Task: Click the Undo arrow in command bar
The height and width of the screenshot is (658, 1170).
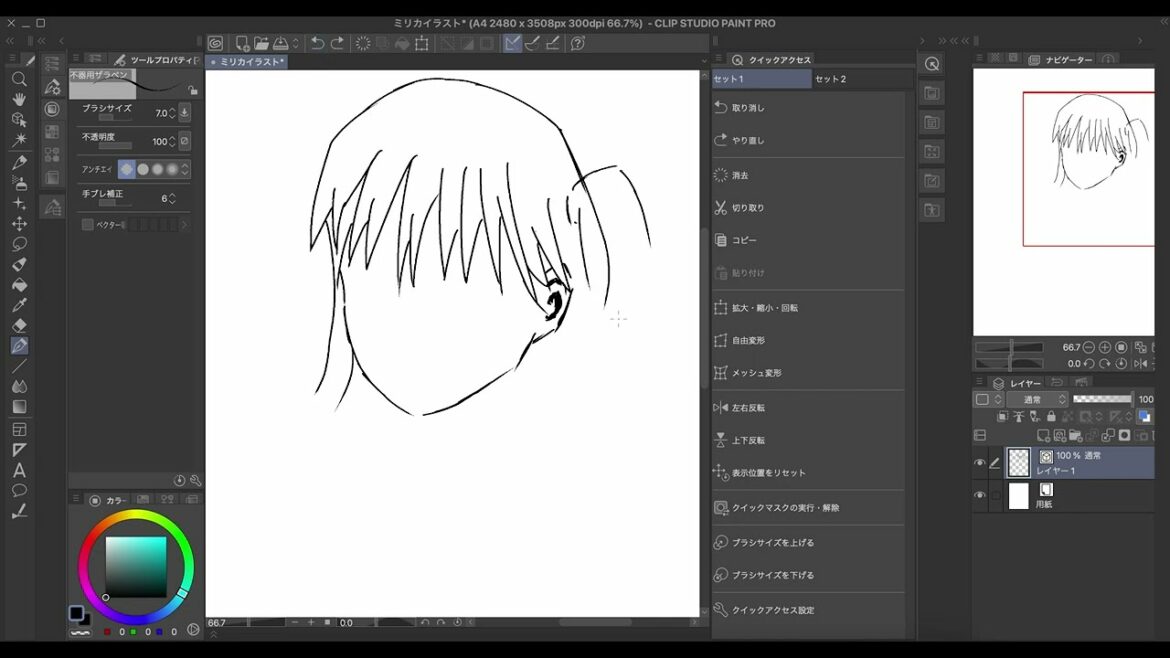Action: (317, 43)
